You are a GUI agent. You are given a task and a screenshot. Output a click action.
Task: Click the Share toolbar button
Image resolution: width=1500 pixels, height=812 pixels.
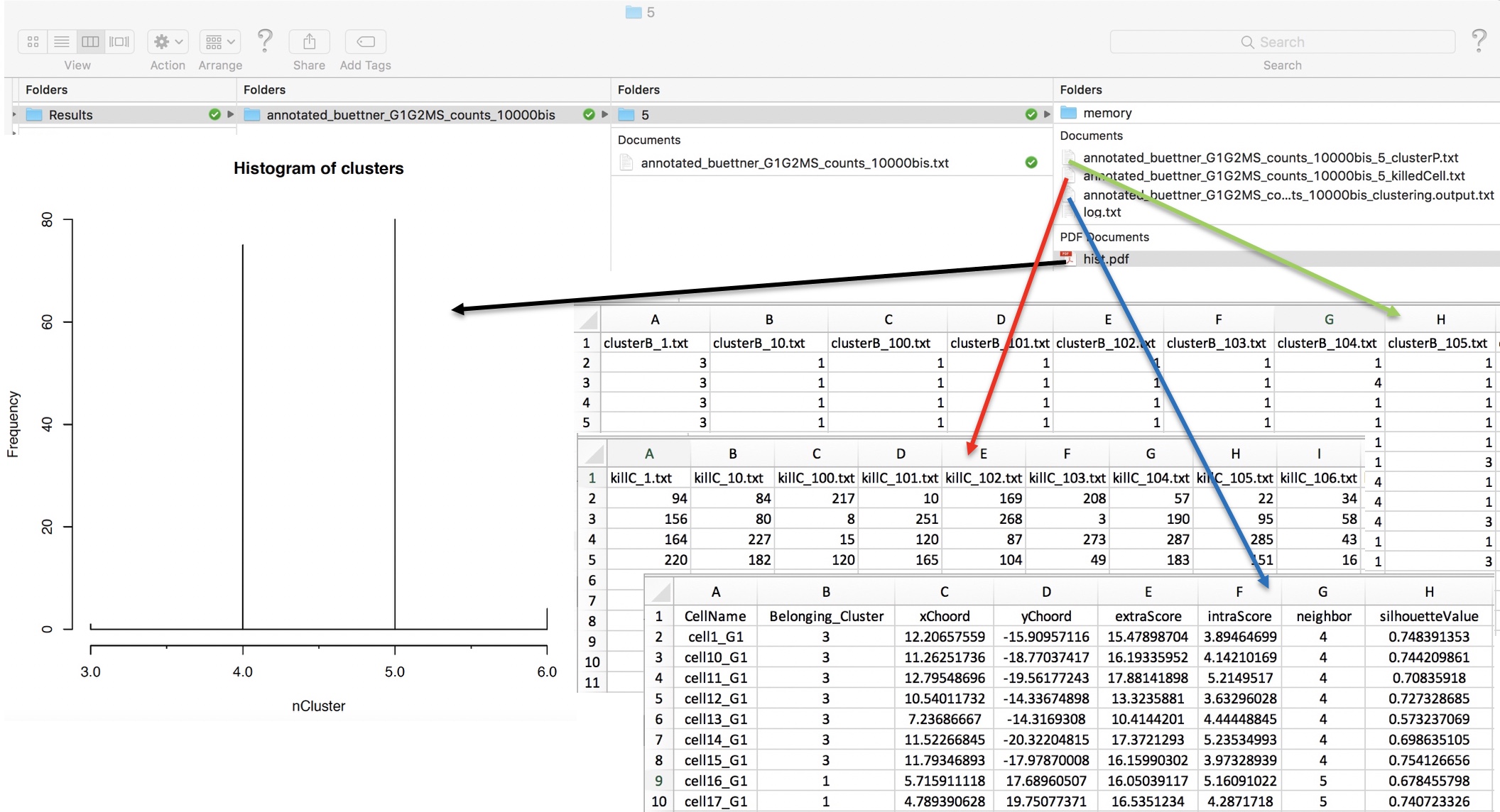(x=309, y=42)
